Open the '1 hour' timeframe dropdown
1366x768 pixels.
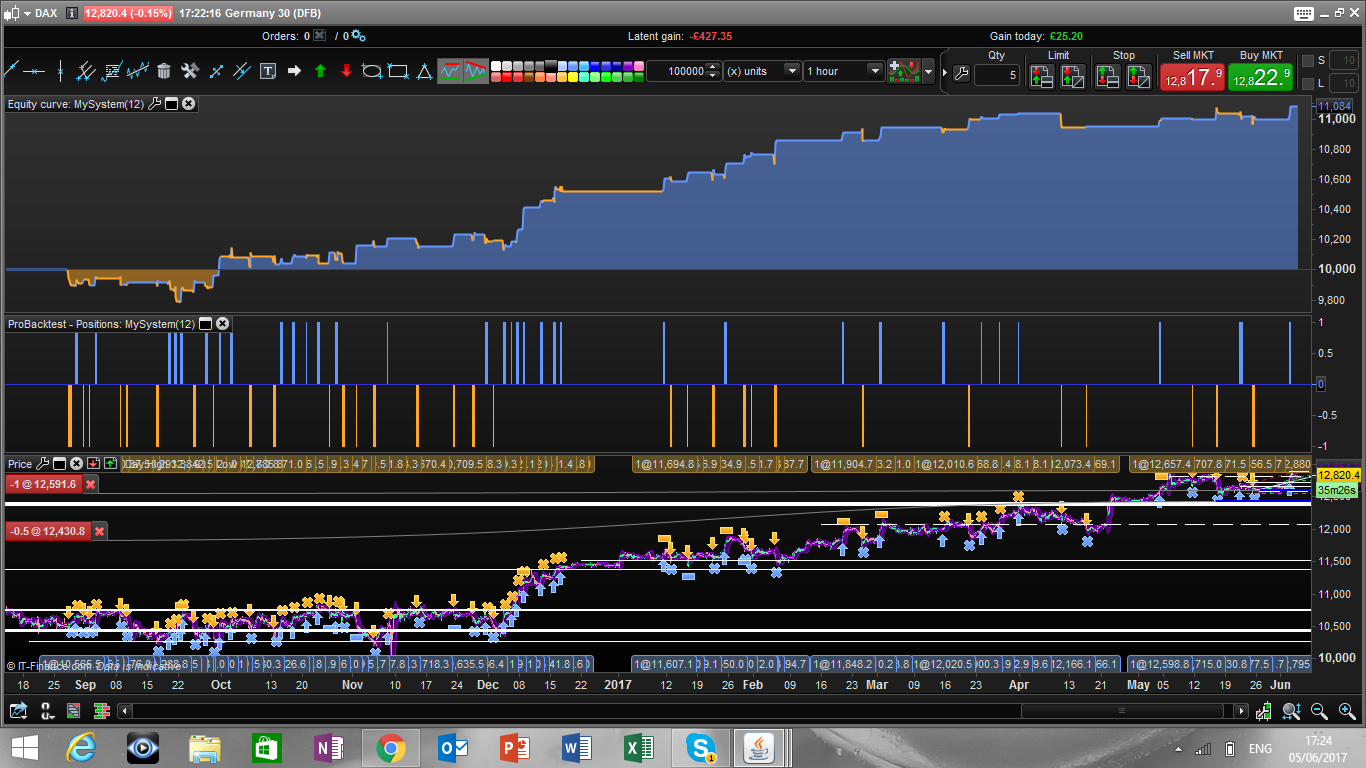875,71
